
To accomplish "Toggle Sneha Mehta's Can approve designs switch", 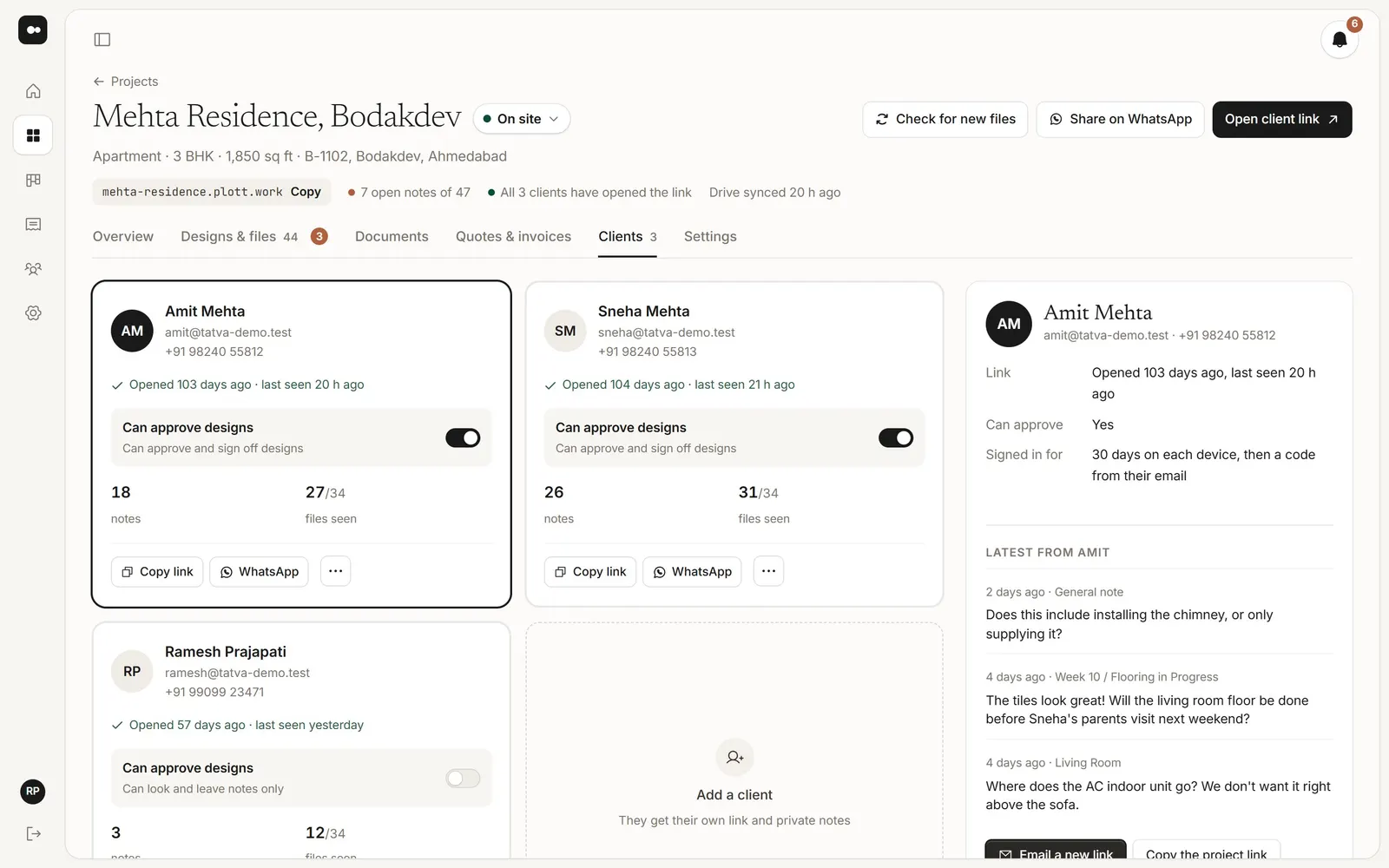I will click(896, 438).
